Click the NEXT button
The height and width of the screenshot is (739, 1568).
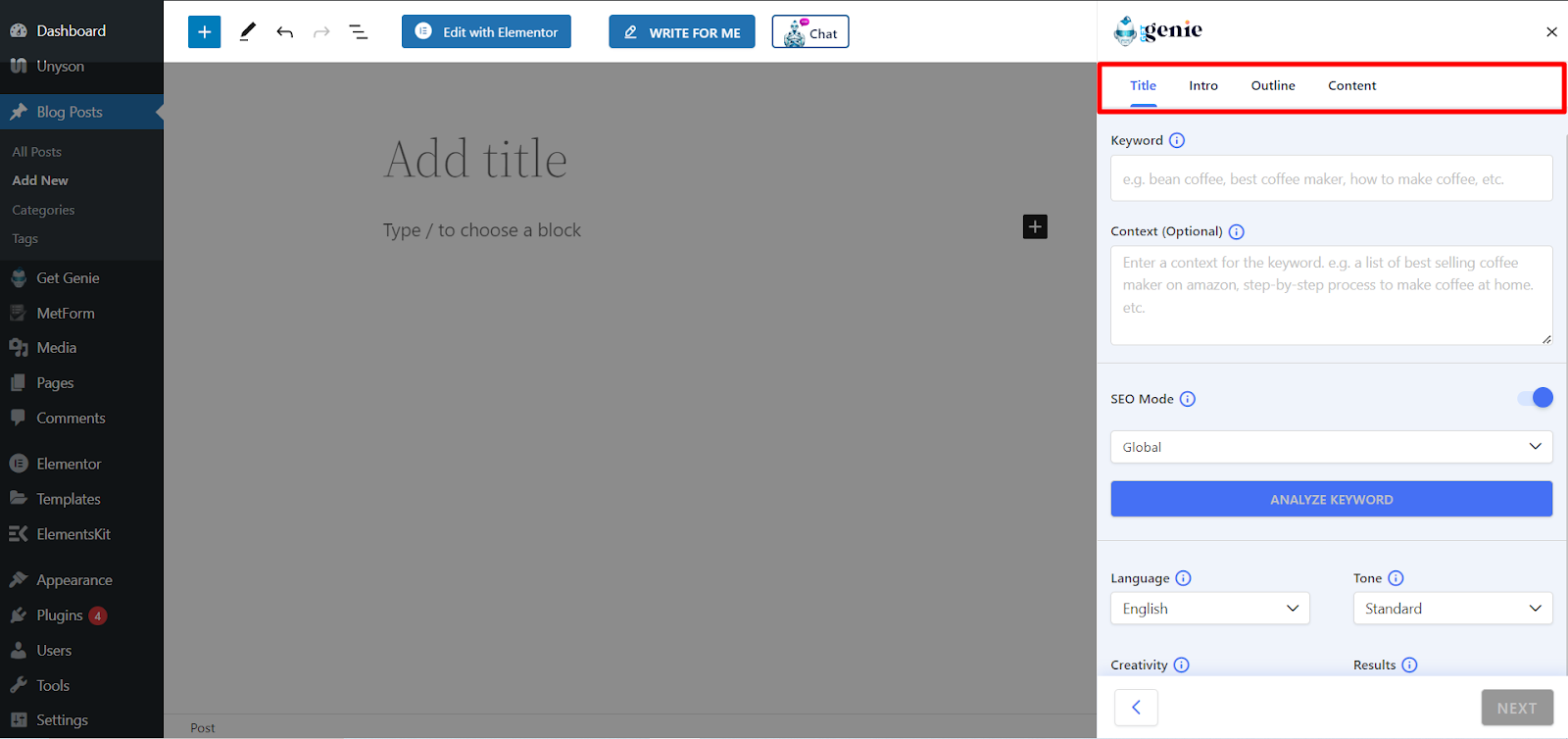1516,708
